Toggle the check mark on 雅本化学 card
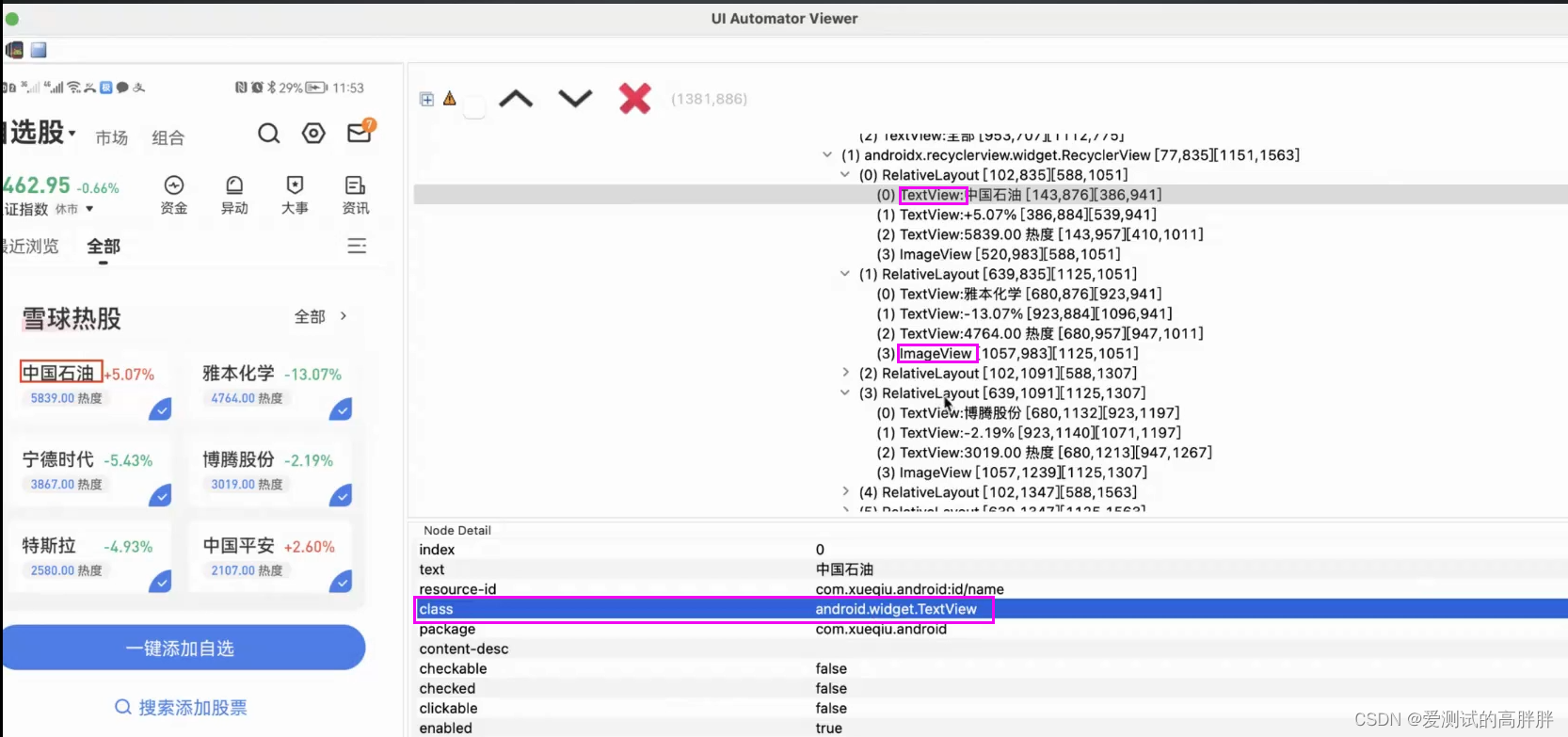This screenshot has width=1568, height=737. (x=341, y=409)
